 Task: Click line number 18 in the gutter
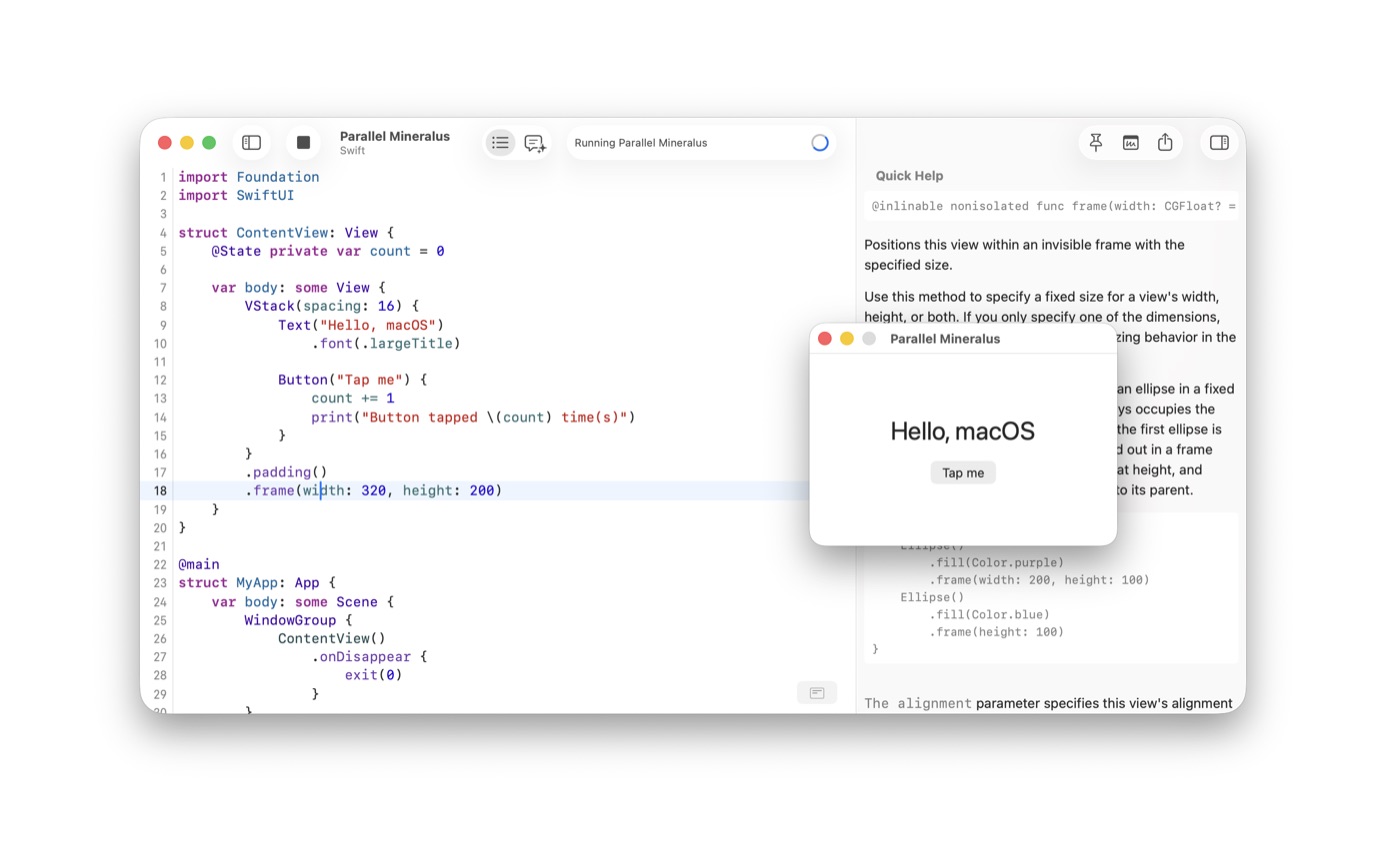(x=160, y=491)
